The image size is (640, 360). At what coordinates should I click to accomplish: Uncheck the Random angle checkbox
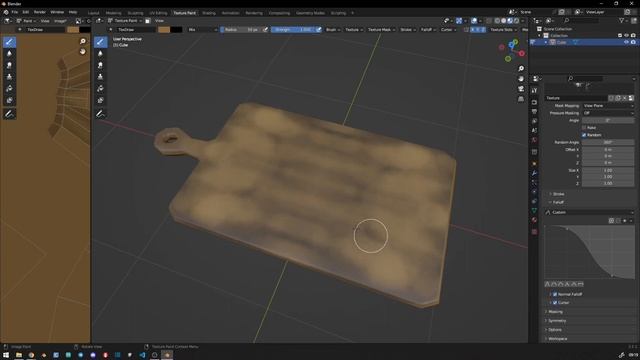(x=584, y=135)
